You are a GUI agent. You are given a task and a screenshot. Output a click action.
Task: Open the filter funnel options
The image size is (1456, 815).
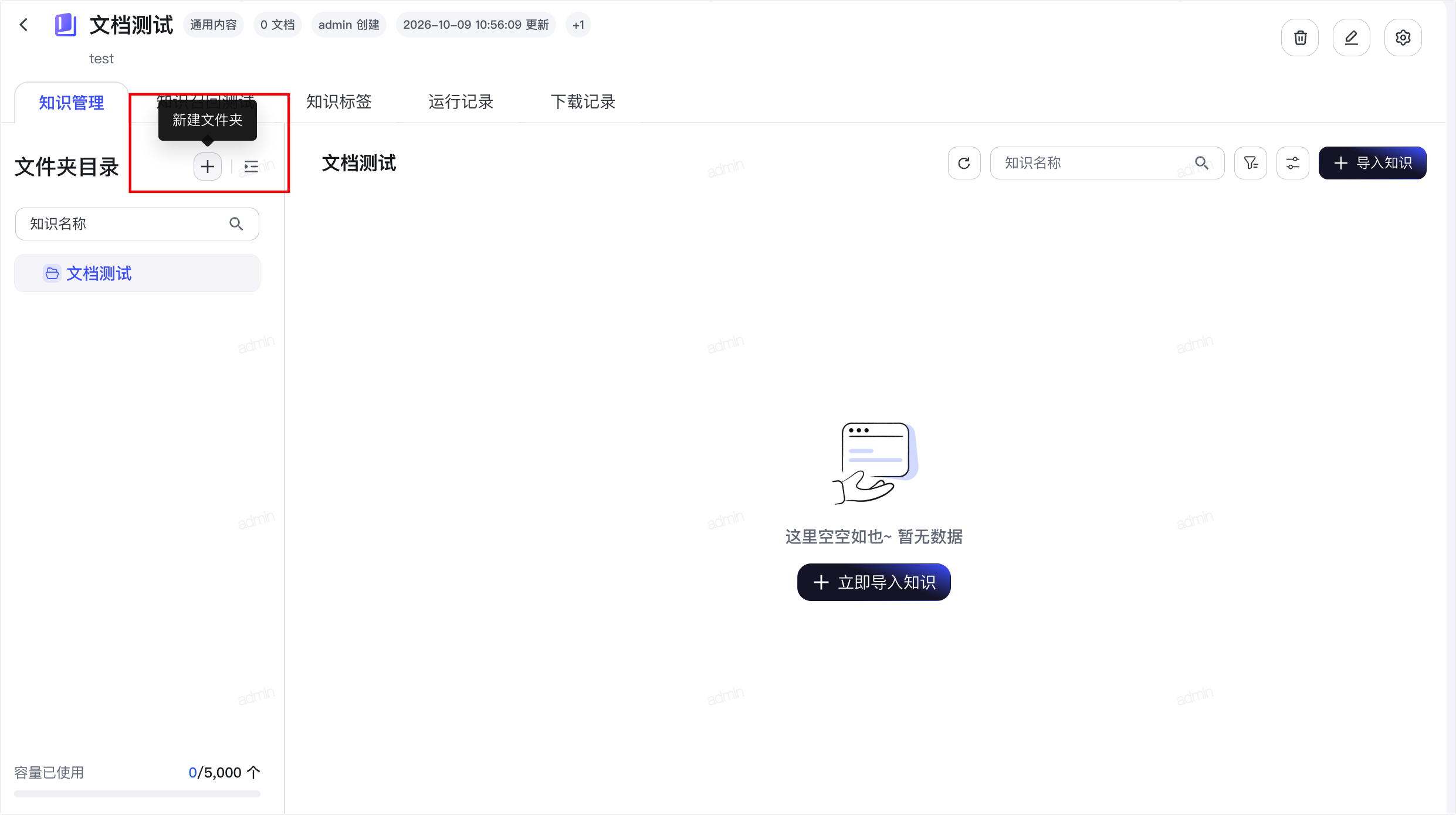point(1251,163)
